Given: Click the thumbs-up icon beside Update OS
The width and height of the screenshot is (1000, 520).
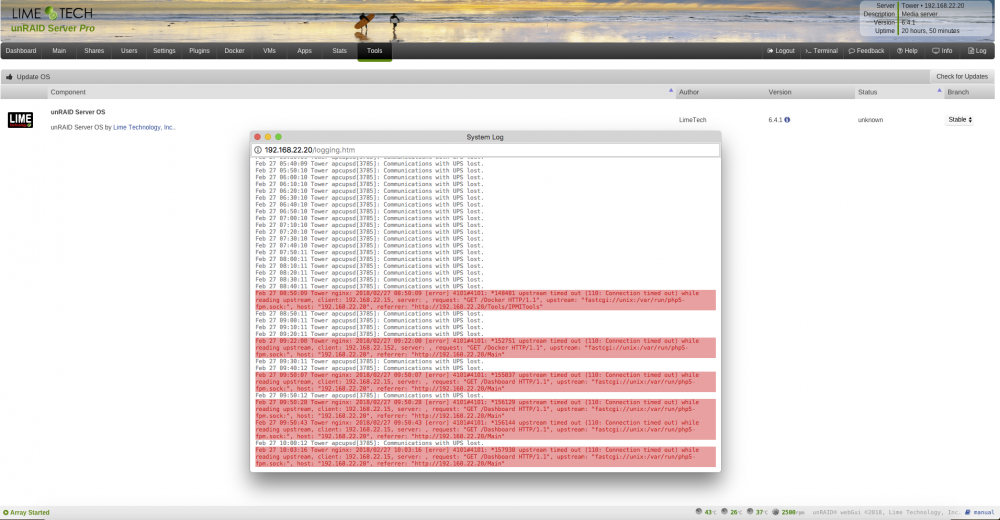Looking at the screenshot, I should [x=9, y=77].
